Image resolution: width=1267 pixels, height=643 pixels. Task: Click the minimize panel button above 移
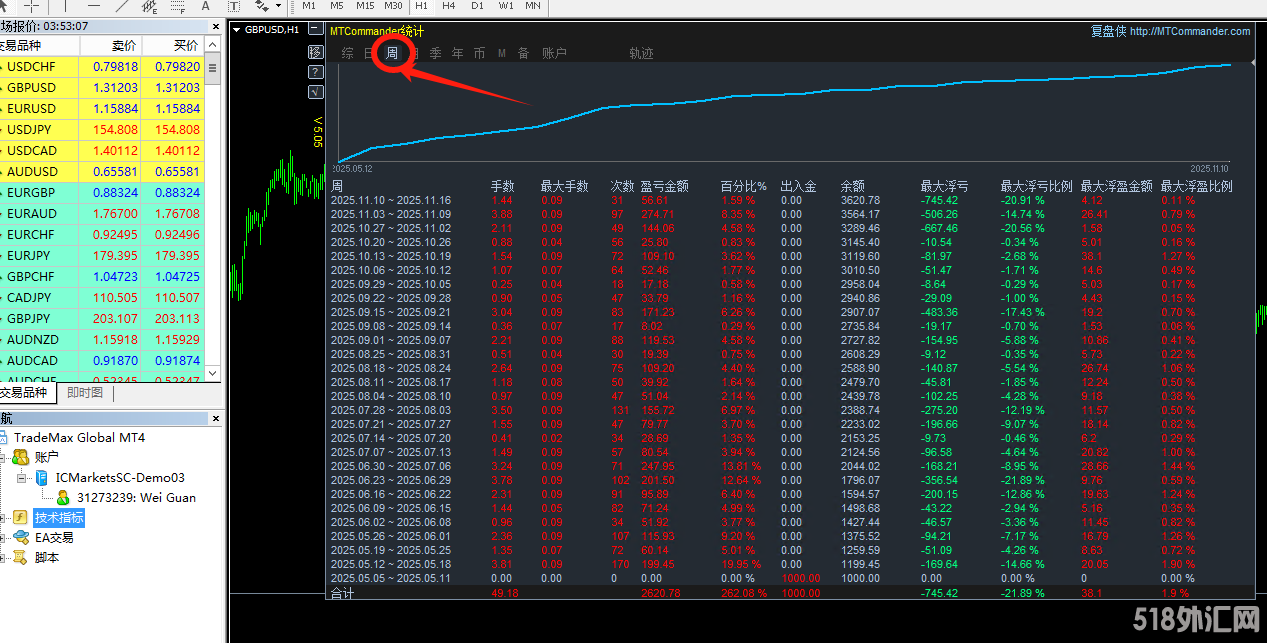tap(315, 31)
